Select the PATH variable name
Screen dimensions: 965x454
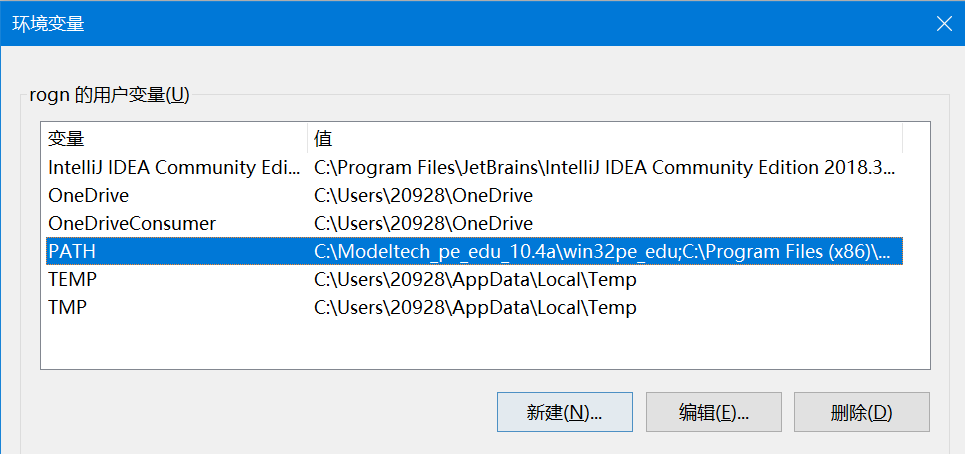coord(72,251)
